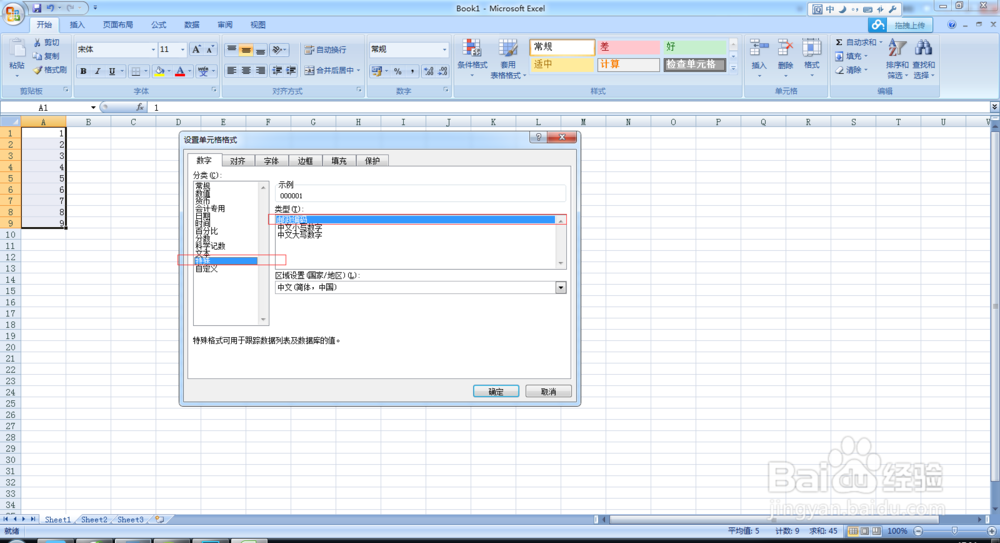The image size is (1000, 543).
Task: Expand the cell styles gallery more arrow
Action: click(x=733, y=68)
